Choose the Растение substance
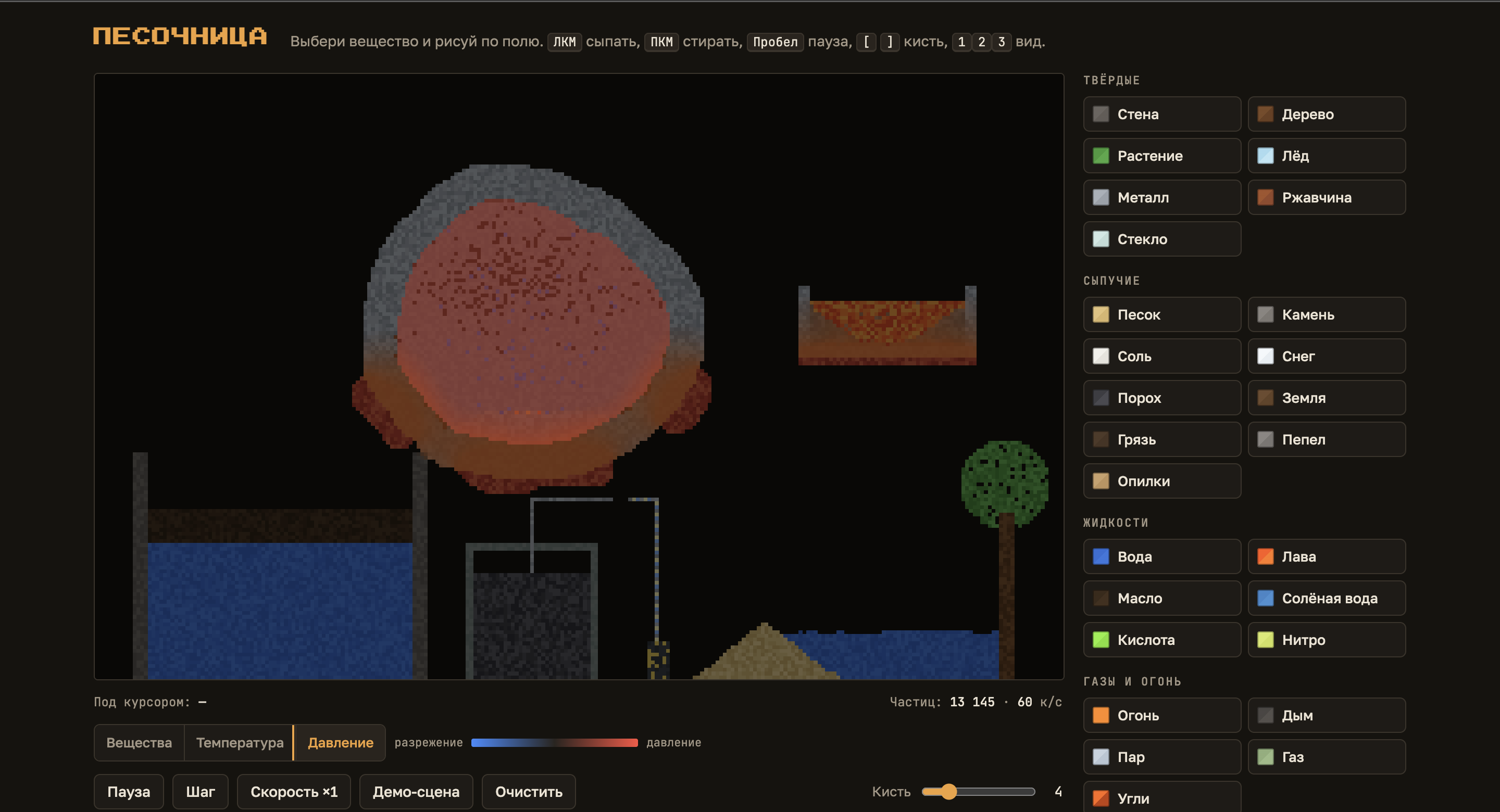 tap(1161, 156)
